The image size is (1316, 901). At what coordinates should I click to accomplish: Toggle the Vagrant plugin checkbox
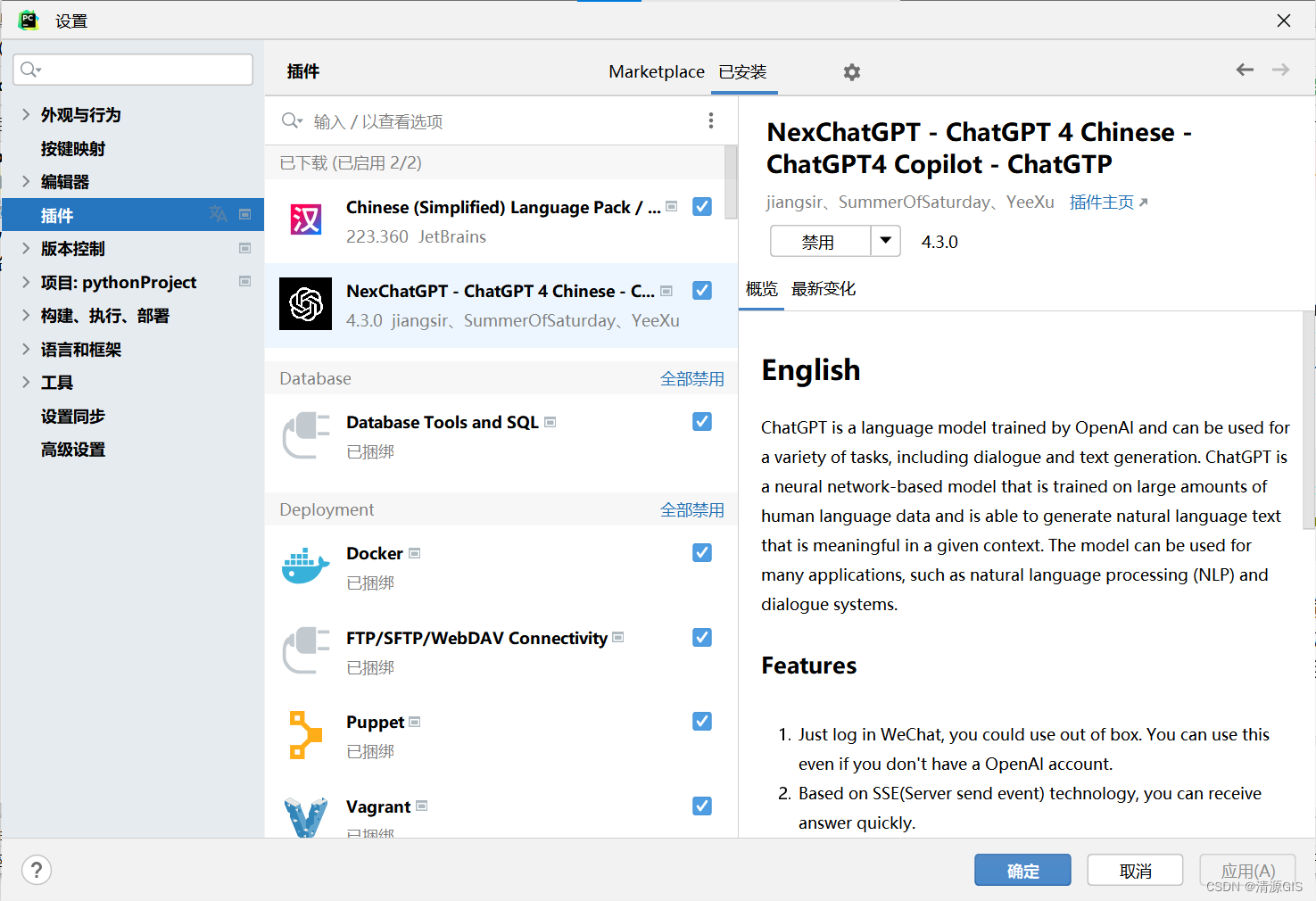tap(702, 805)
